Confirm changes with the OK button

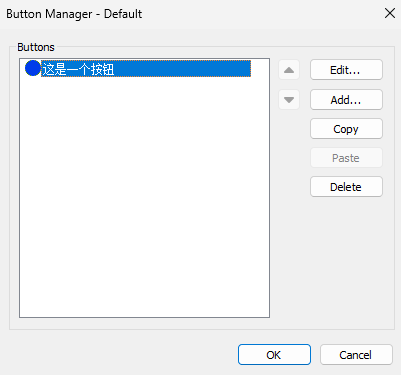tap(274, 355)
